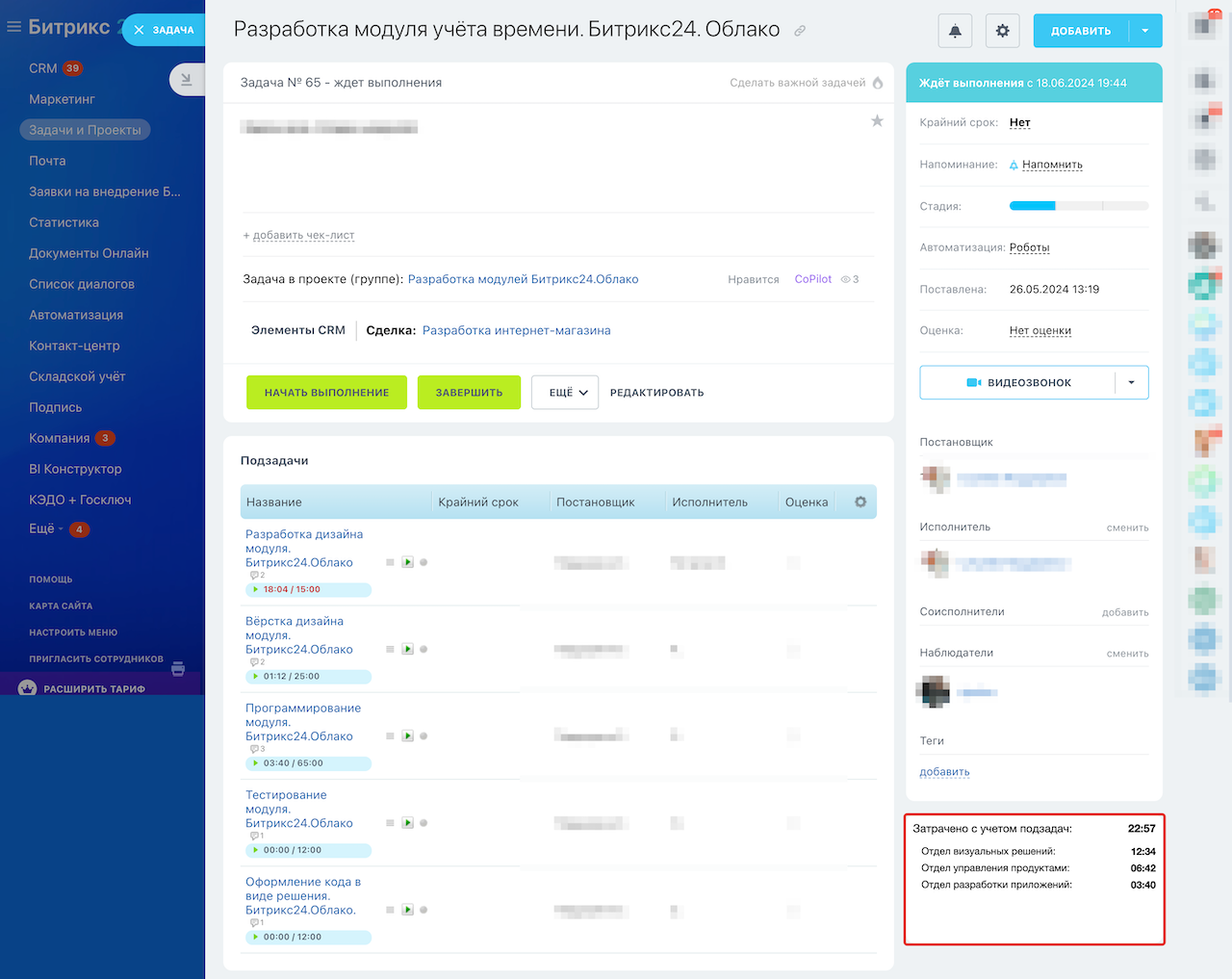
Task: Start the Разработка дизайна модуля subtask
Action: 408,562
